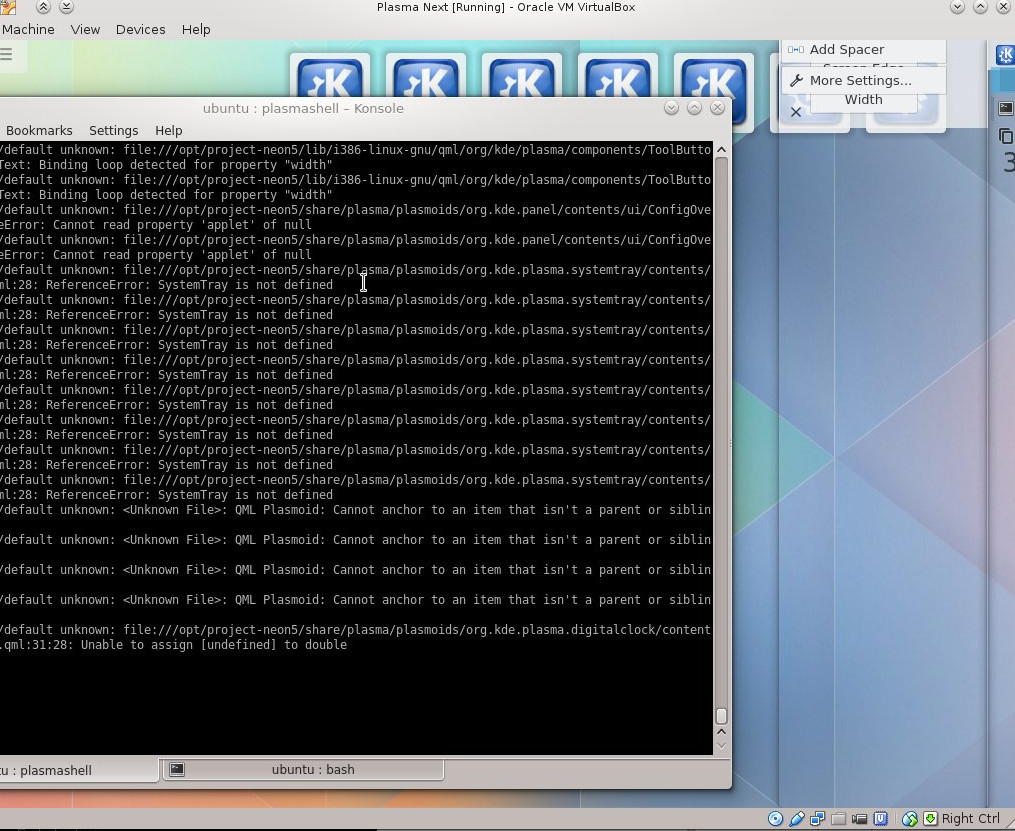Click the 'Unable to assign [undefined] to double' line
Image resolution: width=1015 pixels, height=831 pixels.
pyautogui.click(x=214, y=645)
